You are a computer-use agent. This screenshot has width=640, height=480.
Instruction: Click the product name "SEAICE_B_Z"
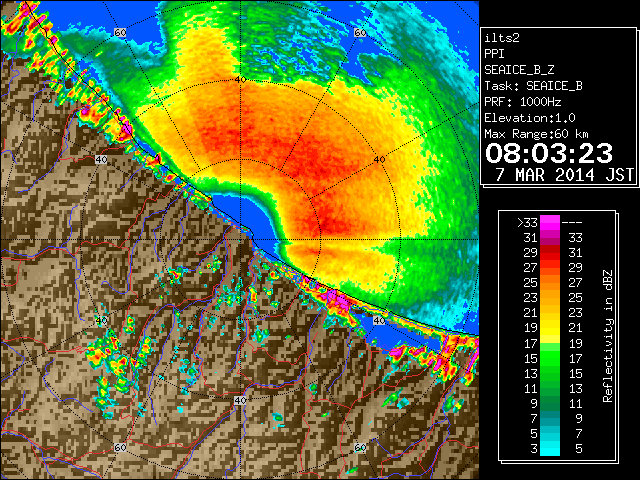[519, 70]
